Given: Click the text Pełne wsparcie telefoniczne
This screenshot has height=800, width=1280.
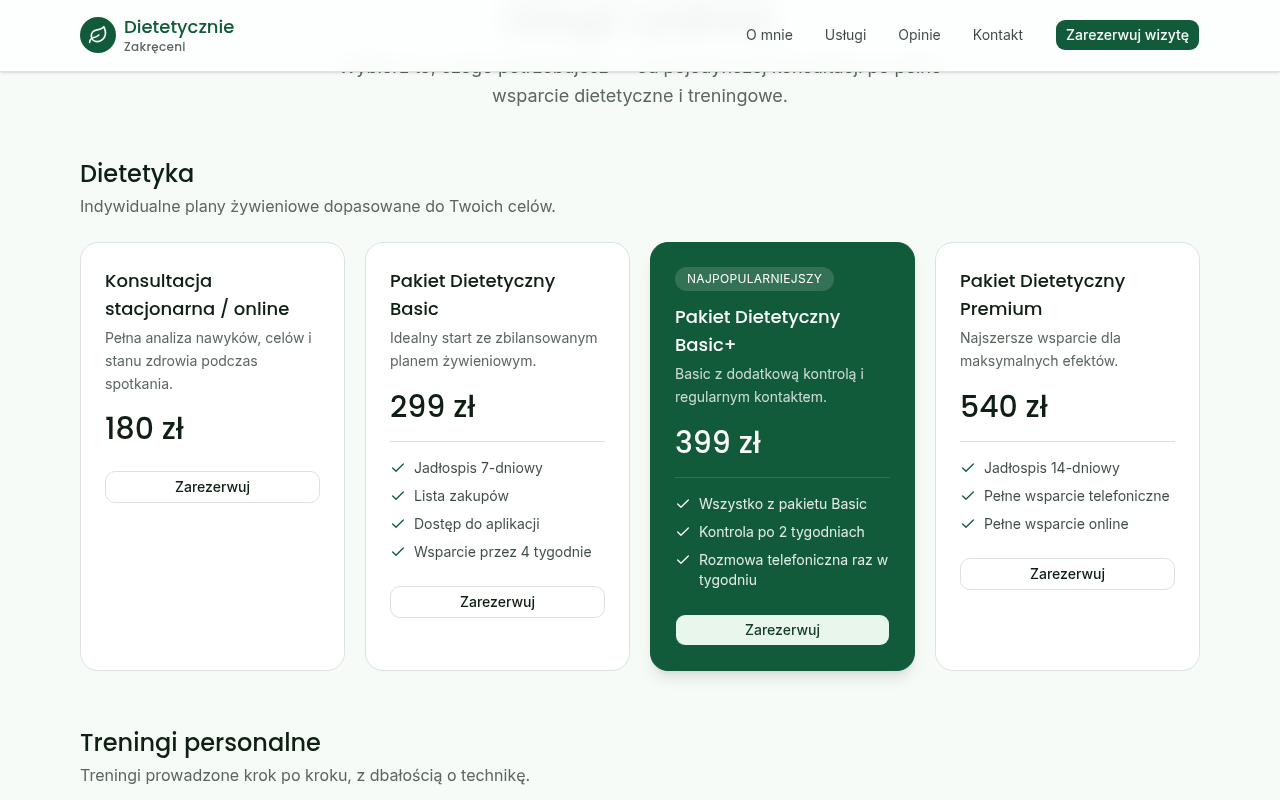Looking at the screenshot, I should click(x=1077, y=496).
